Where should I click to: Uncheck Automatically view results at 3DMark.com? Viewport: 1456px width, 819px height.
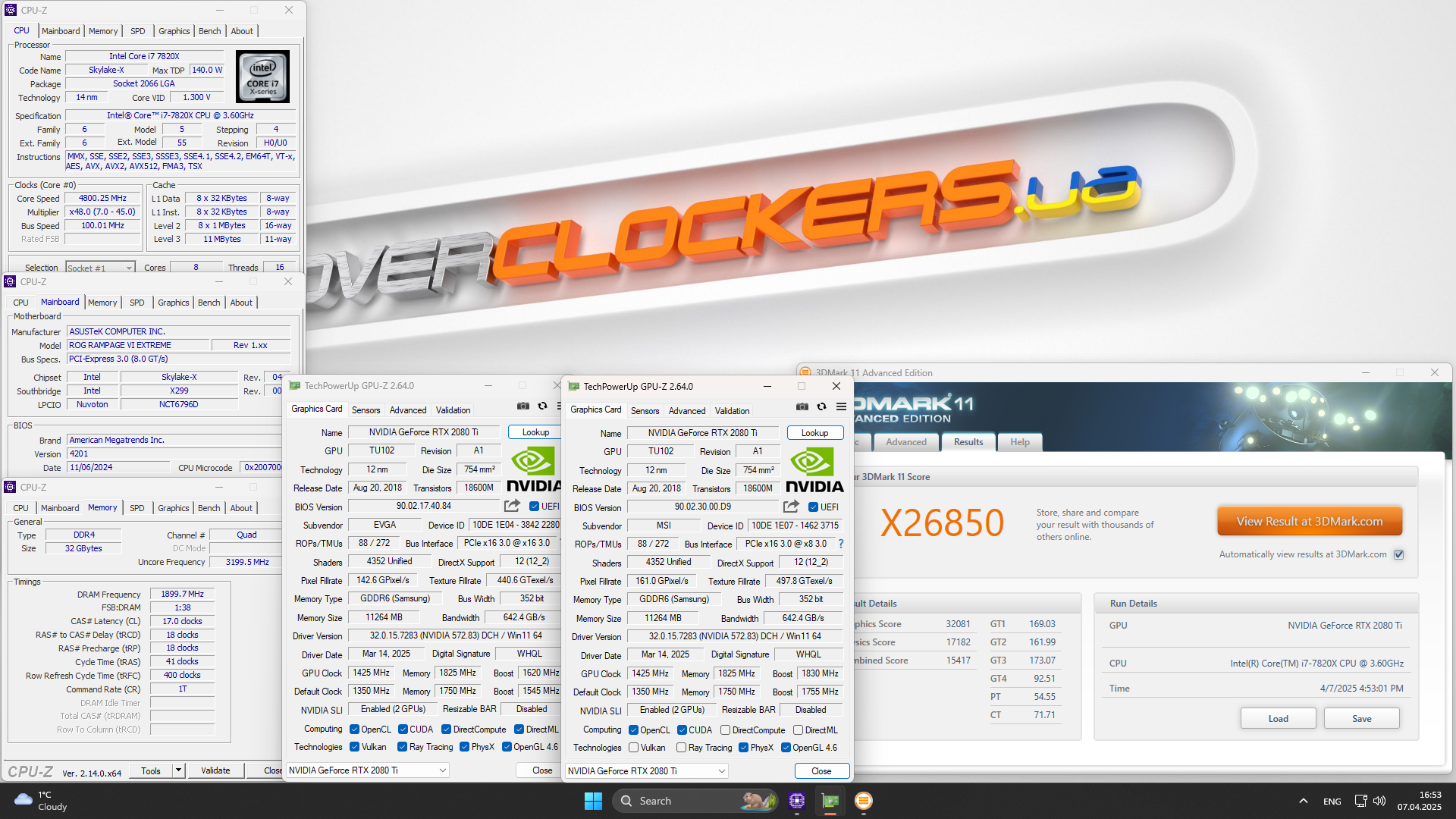1399,554
